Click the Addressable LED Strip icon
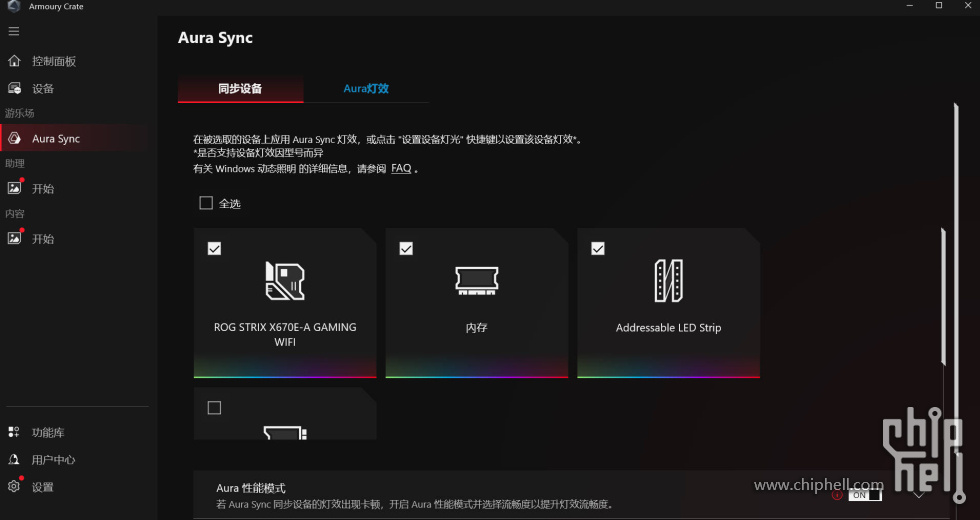980x520 pixels. 668,281
